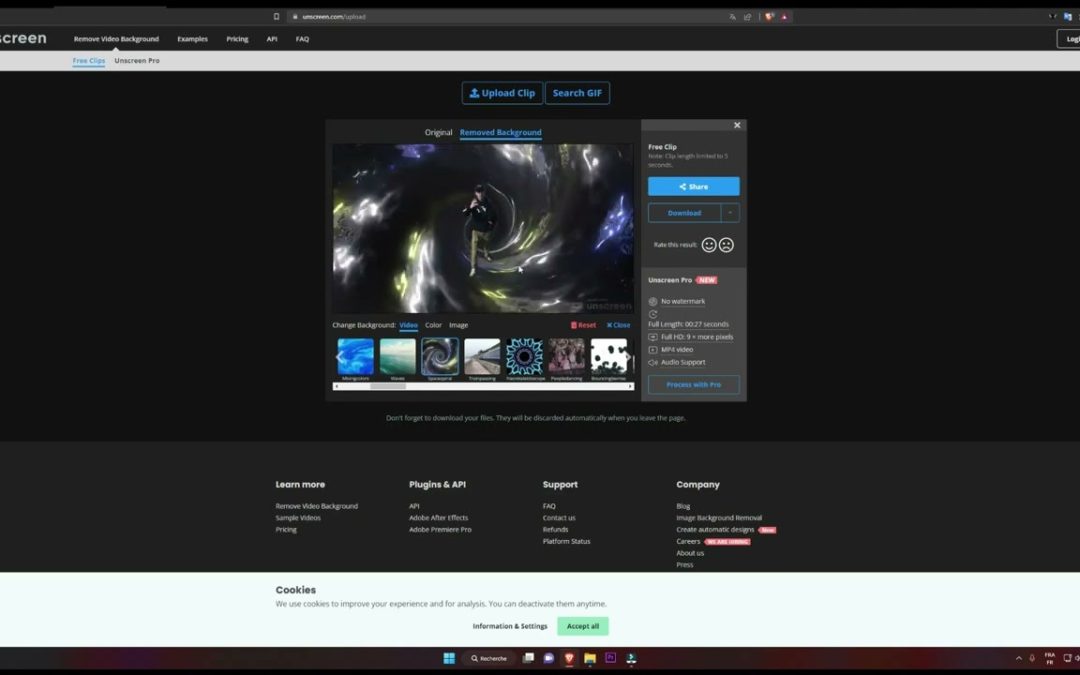1080x675 pixels.
Task: Pick the Spacespiral background thumbnail
Action: click(439, 357)
